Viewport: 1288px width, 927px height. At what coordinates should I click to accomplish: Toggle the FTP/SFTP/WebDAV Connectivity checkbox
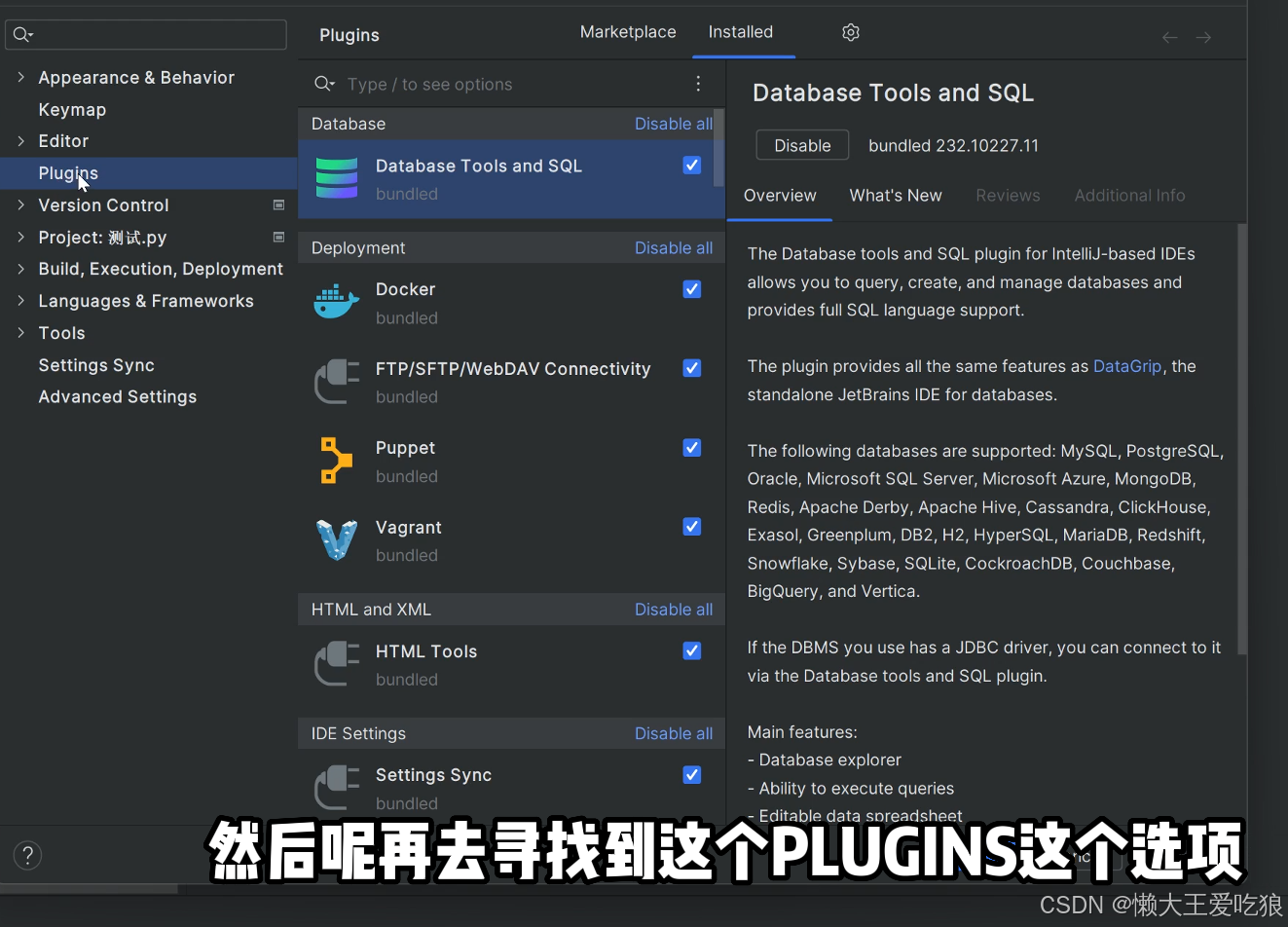(x=692, y=368)
